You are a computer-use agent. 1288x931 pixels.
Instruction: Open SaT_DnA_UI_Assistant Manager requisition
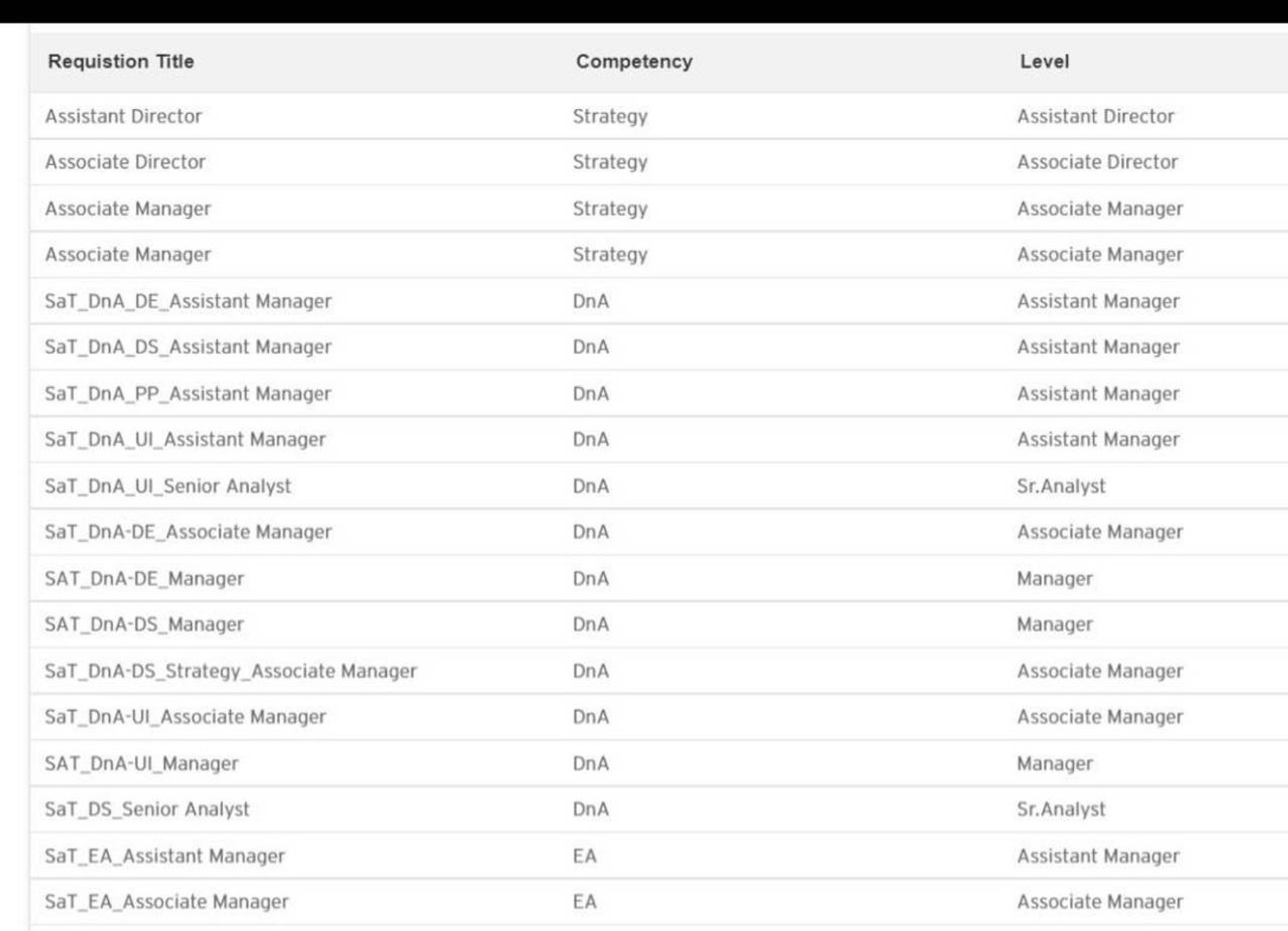click(185, 440)
